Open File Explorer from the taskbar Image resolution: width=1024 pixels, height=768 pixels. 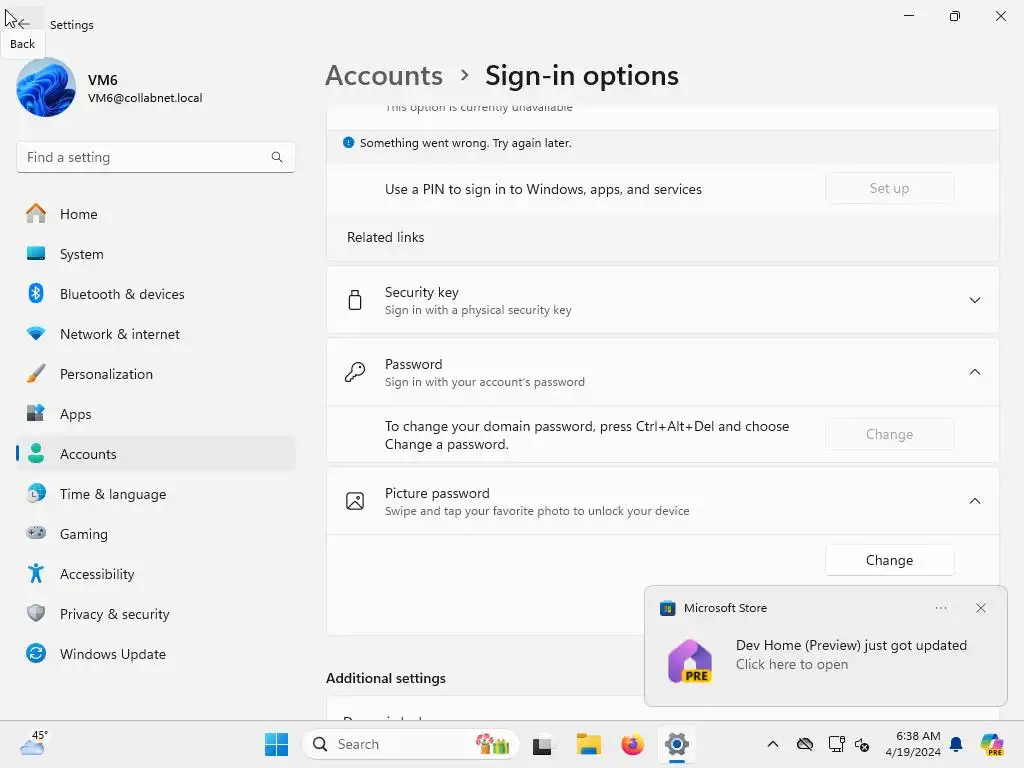(x=588, y=744)
